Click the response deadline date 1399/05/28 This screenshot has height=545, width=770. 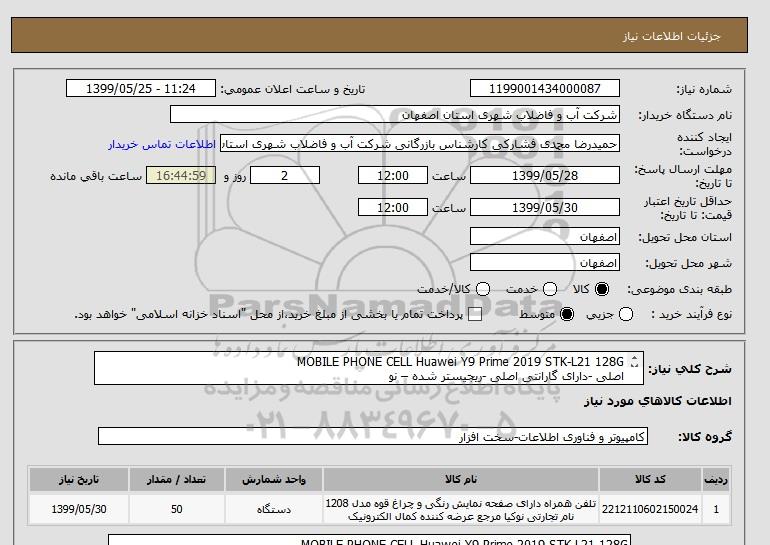[545, 175]
